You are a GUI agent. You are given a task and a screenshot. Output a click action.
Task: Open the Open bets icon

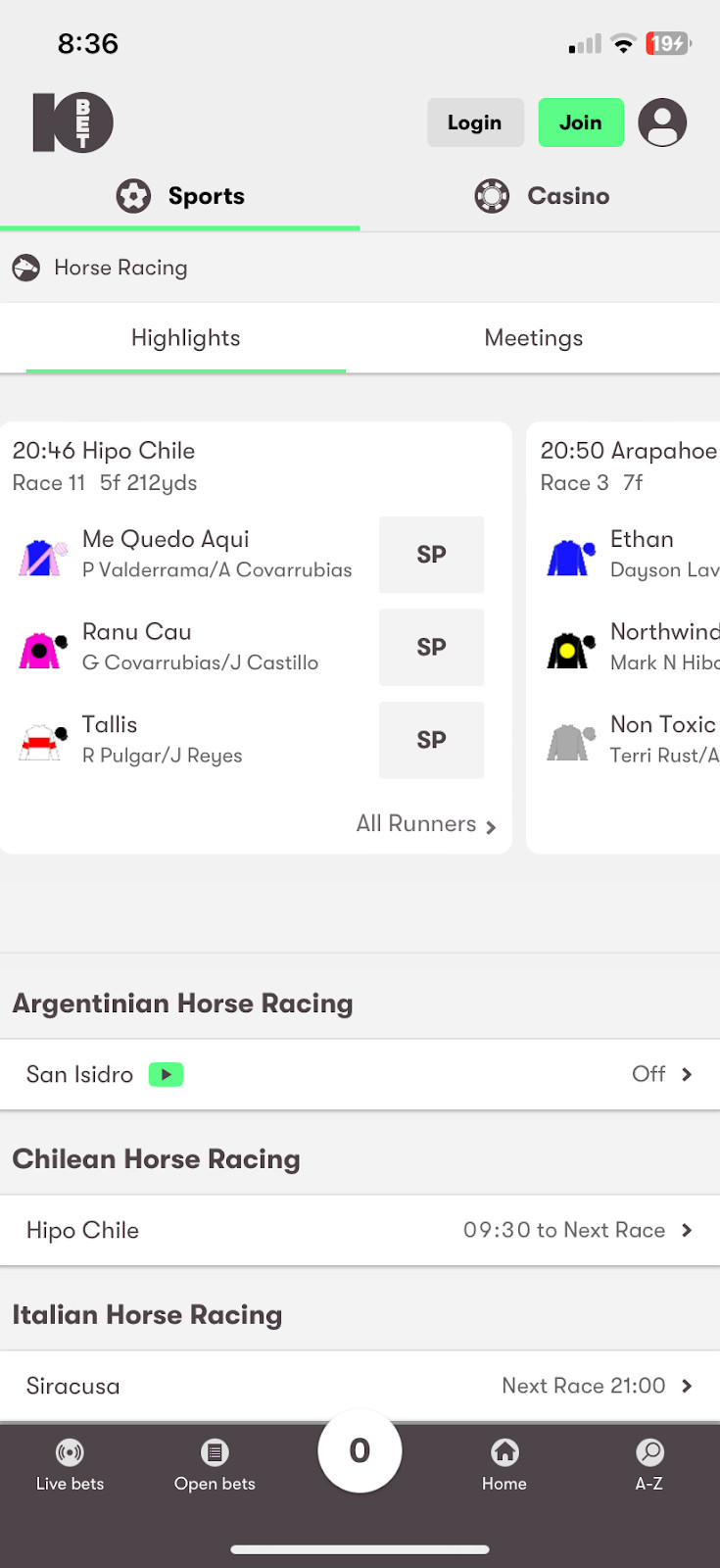click(215, 1452)
